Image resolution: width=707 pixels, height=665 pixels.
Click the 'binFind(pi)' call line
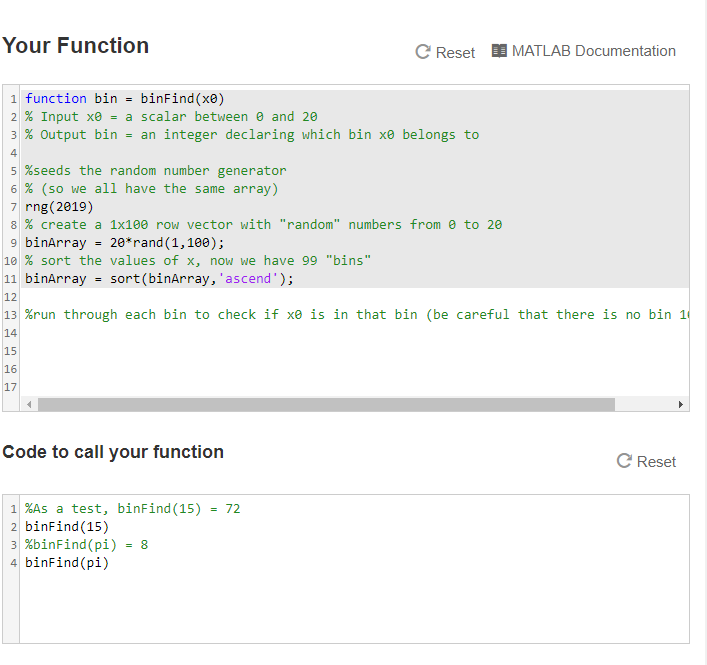(x=67, y=563)
